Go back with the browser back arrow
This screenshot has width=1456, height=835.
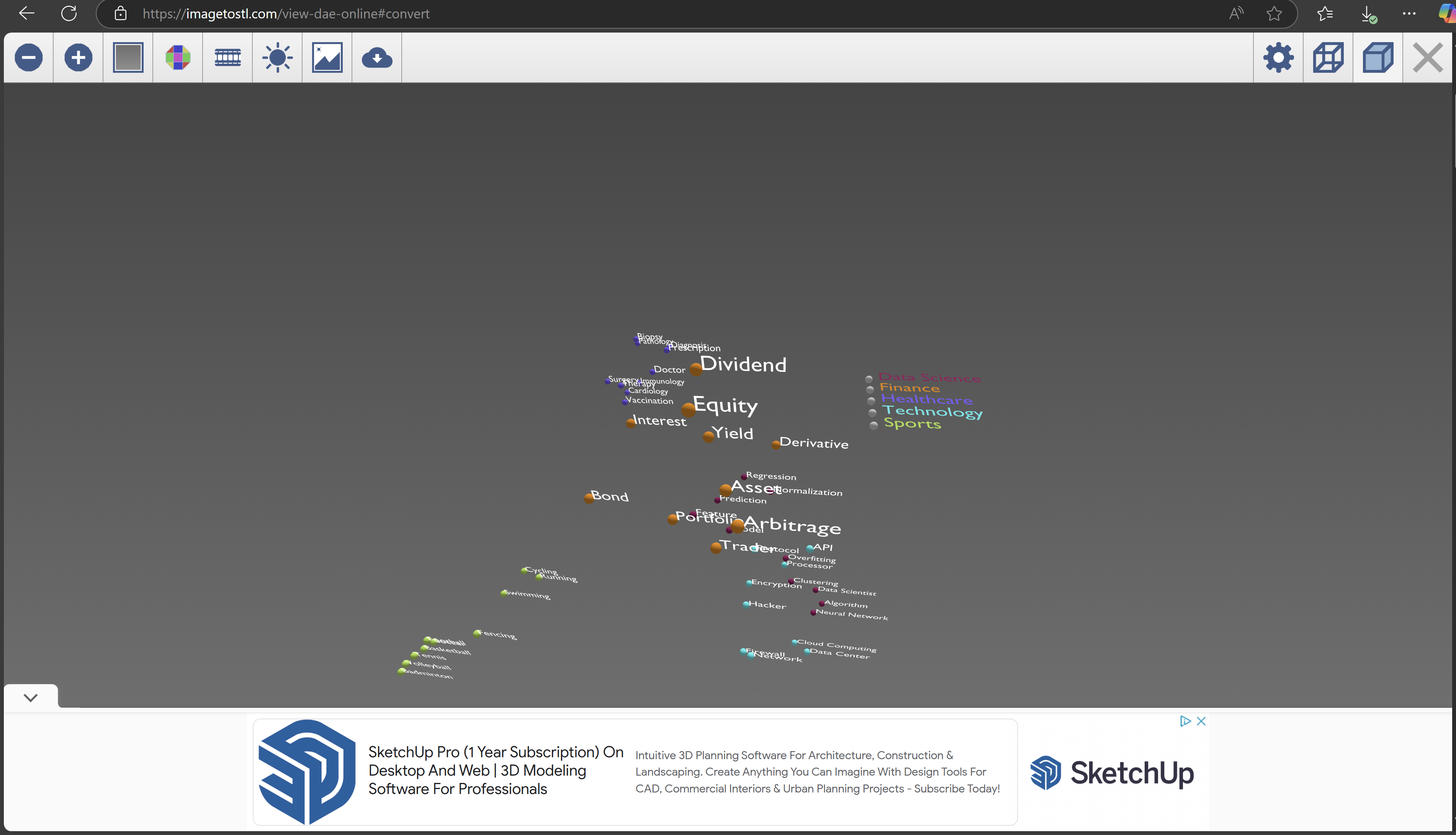tap(26, 13)
